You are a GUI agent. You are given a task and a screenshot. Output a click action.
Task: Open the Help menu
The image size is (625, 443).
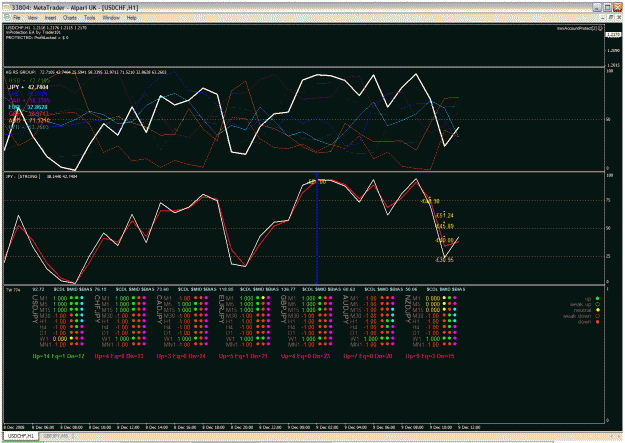(x=132, y=18)
